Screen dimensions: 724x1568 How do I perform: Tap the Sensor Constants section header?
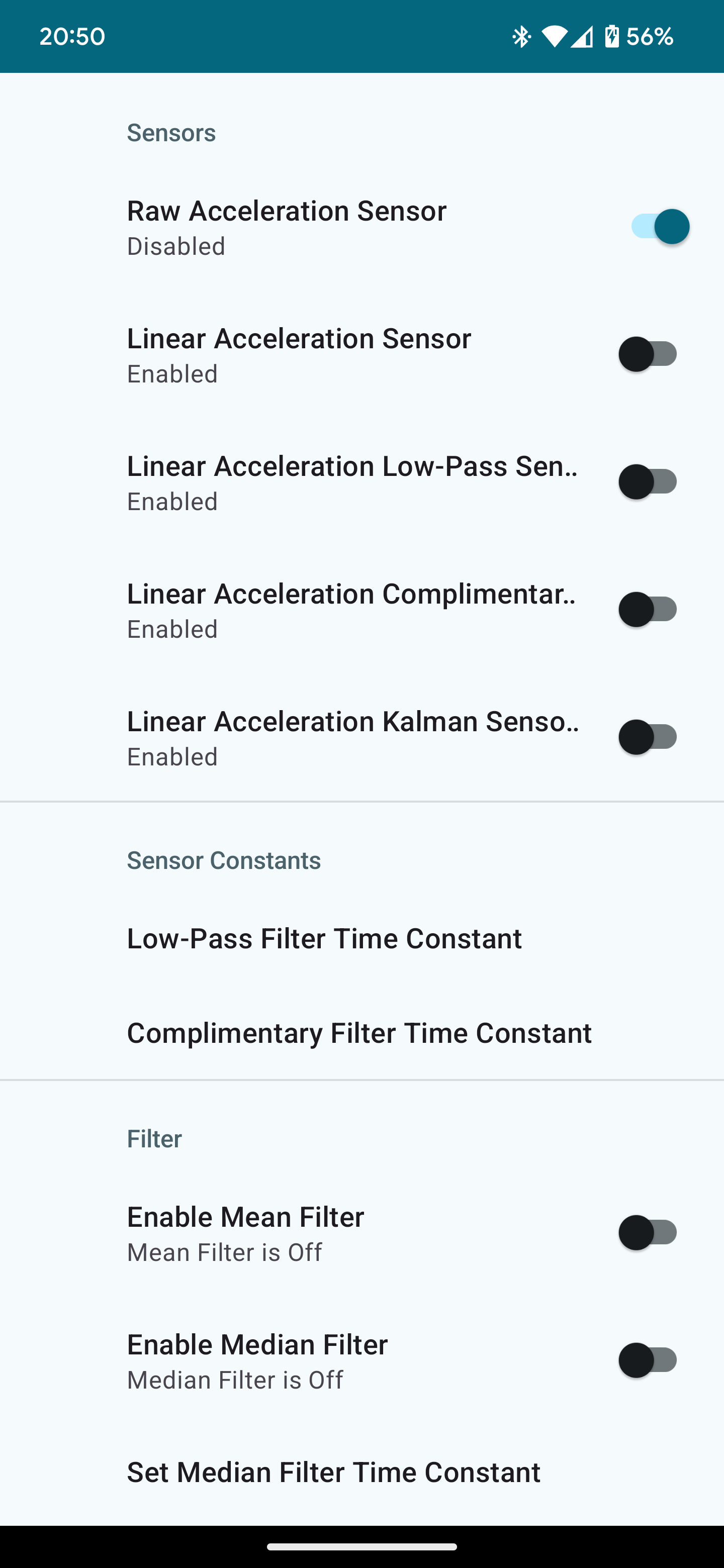tap(223, 860)
